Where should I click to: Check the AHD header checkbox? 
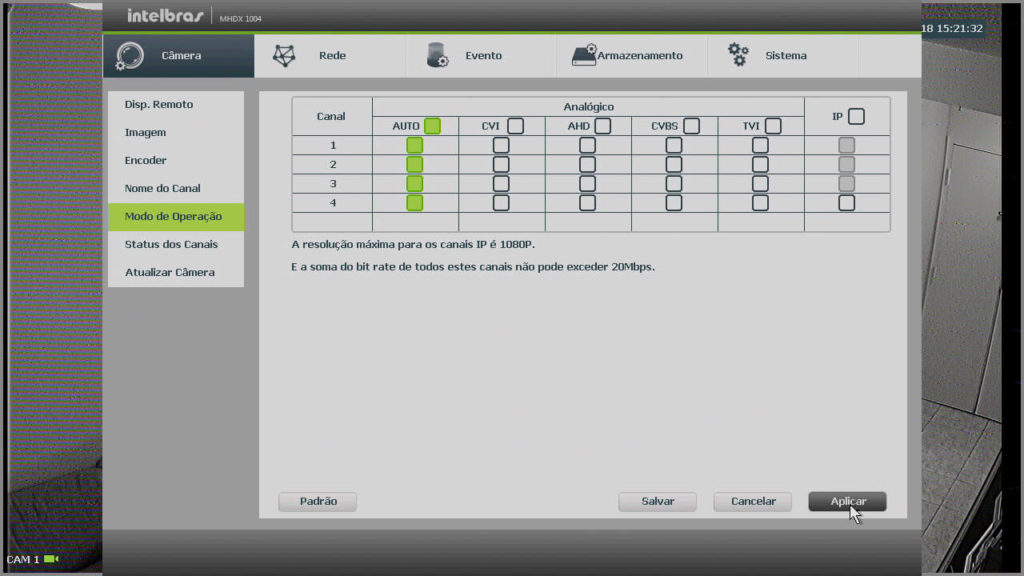603,126
